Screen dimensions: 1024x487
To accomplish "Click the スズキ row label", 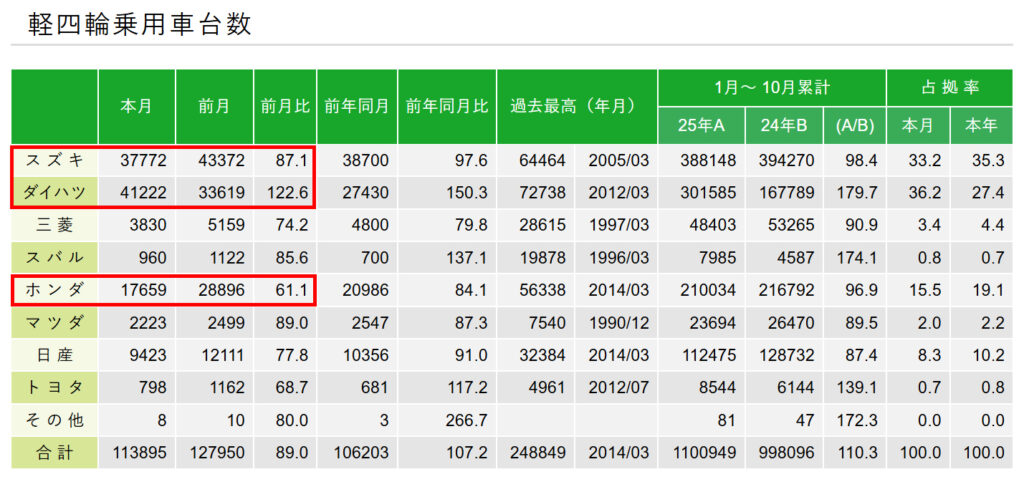I will (55, 160).
